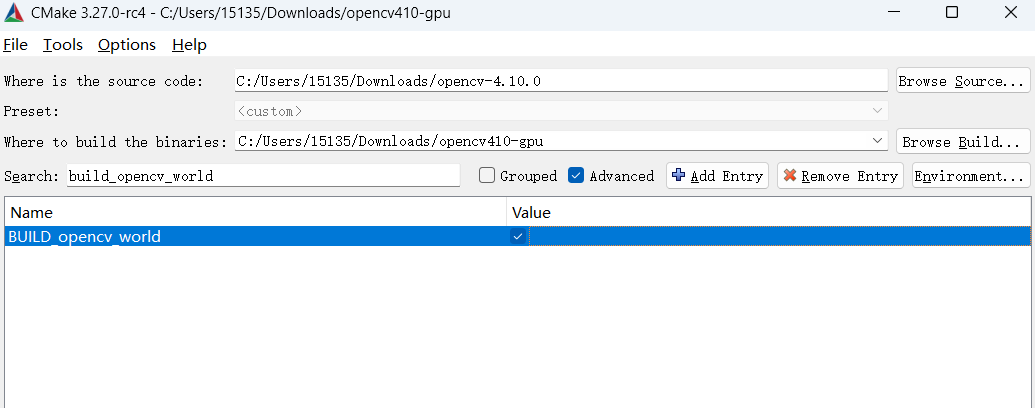Toggle the BUILD_opencv_world value checkbox
Viewport: 1035px width, 408px height.
click(517, 237)
